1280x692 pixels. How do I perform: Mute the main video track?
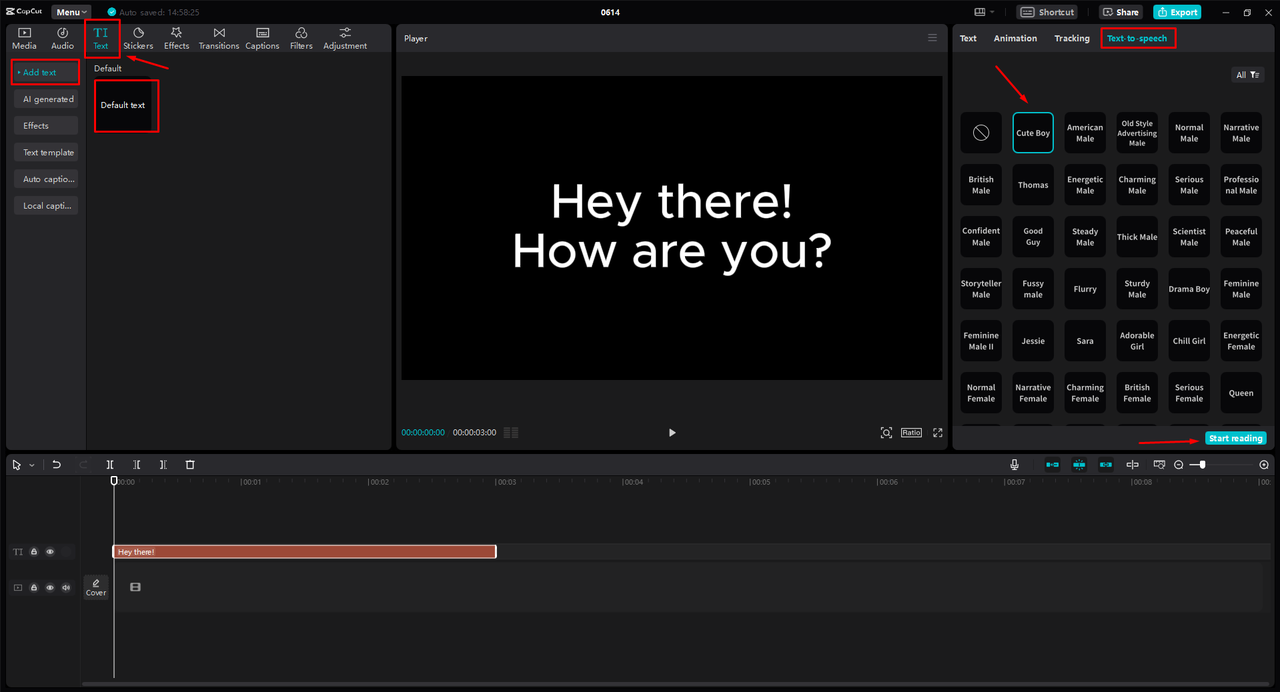(66, 588)
